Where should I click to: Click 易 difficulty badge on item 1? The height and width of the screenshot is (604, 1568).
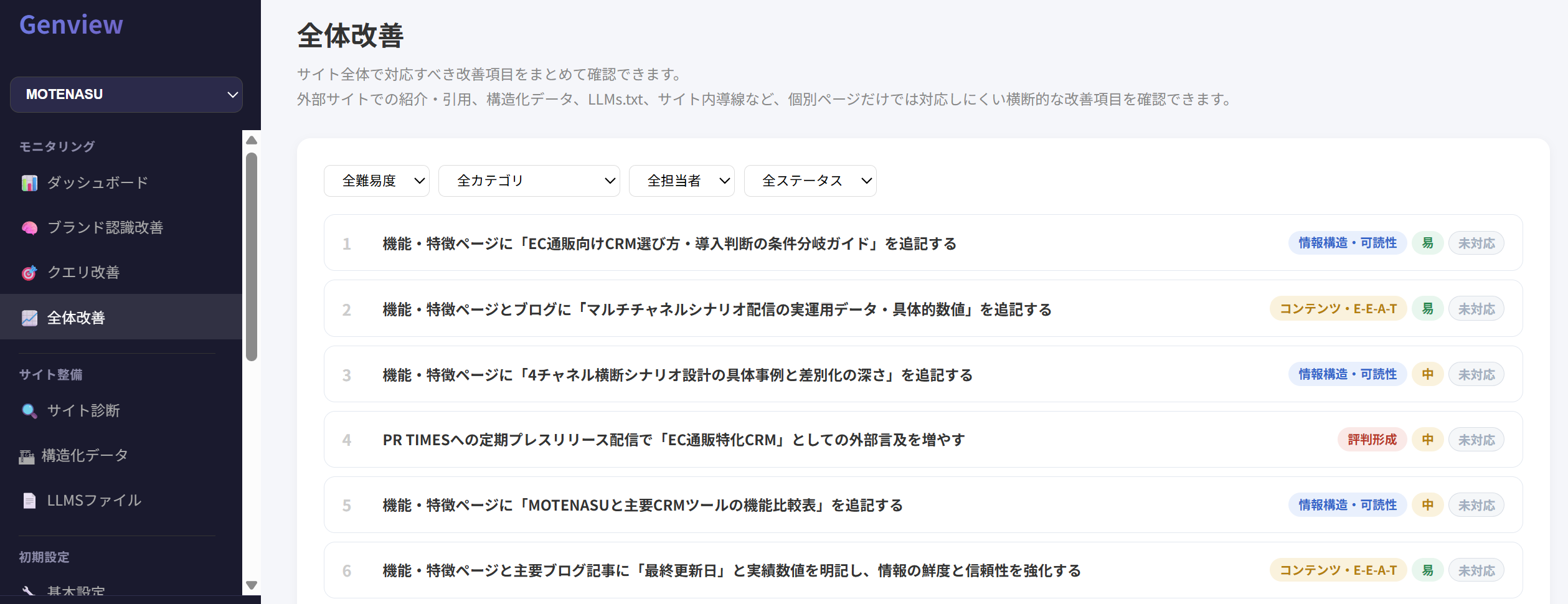(x=1428, y=243)
